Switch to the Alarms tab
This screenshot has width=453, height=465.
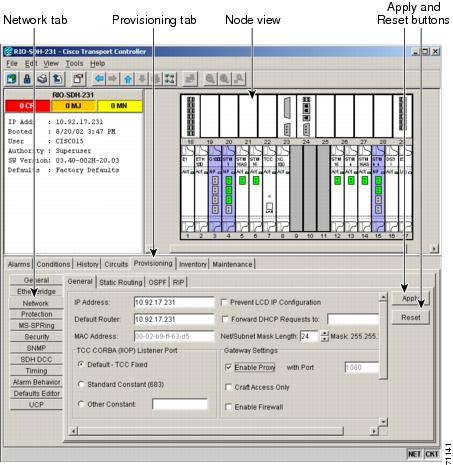tap(19, 264)
